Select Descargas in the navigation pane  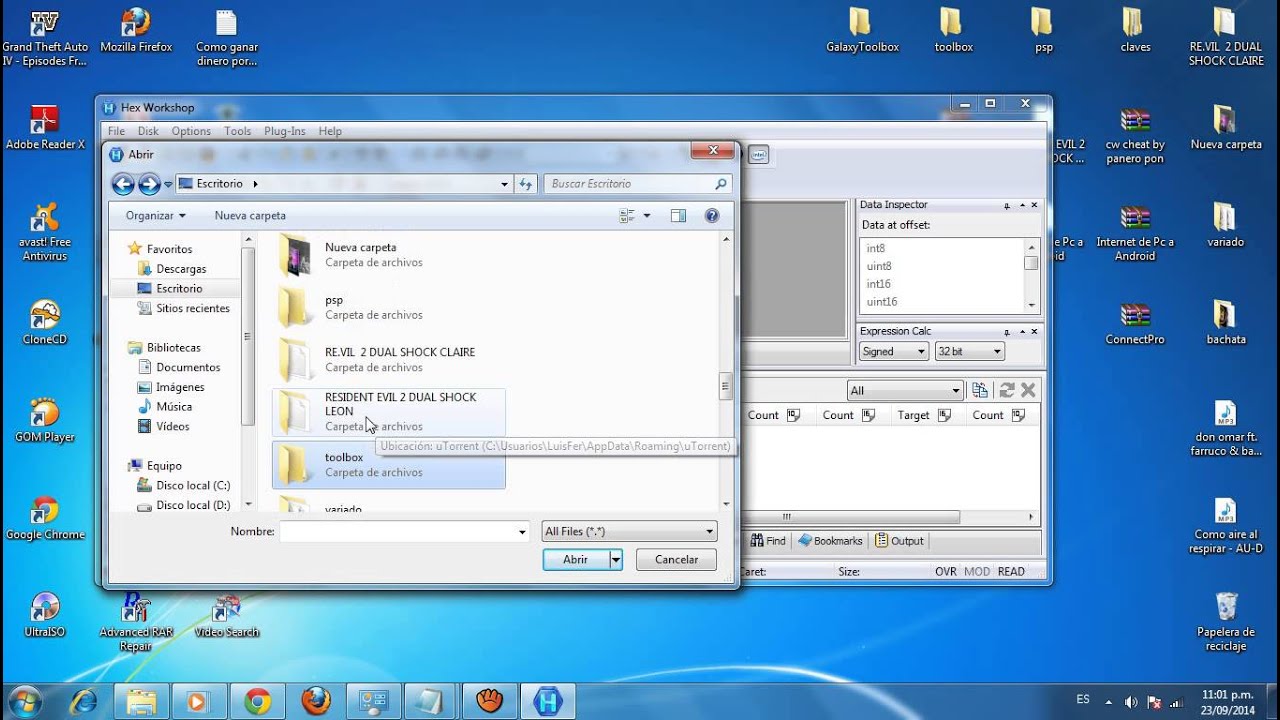181,269
